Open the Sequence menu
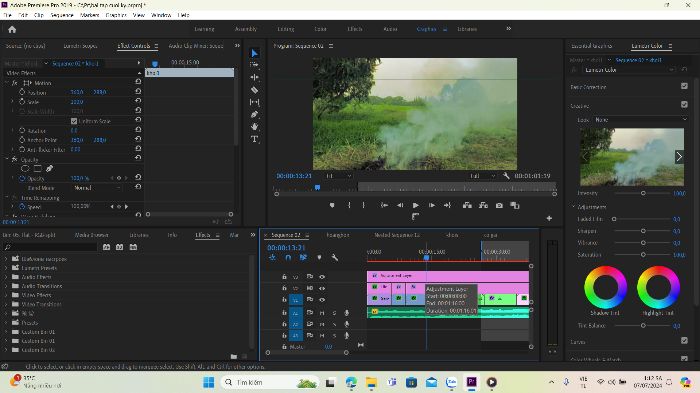This screenshot has height=393, width=700. pyautogui.click(x=62, y=15)
